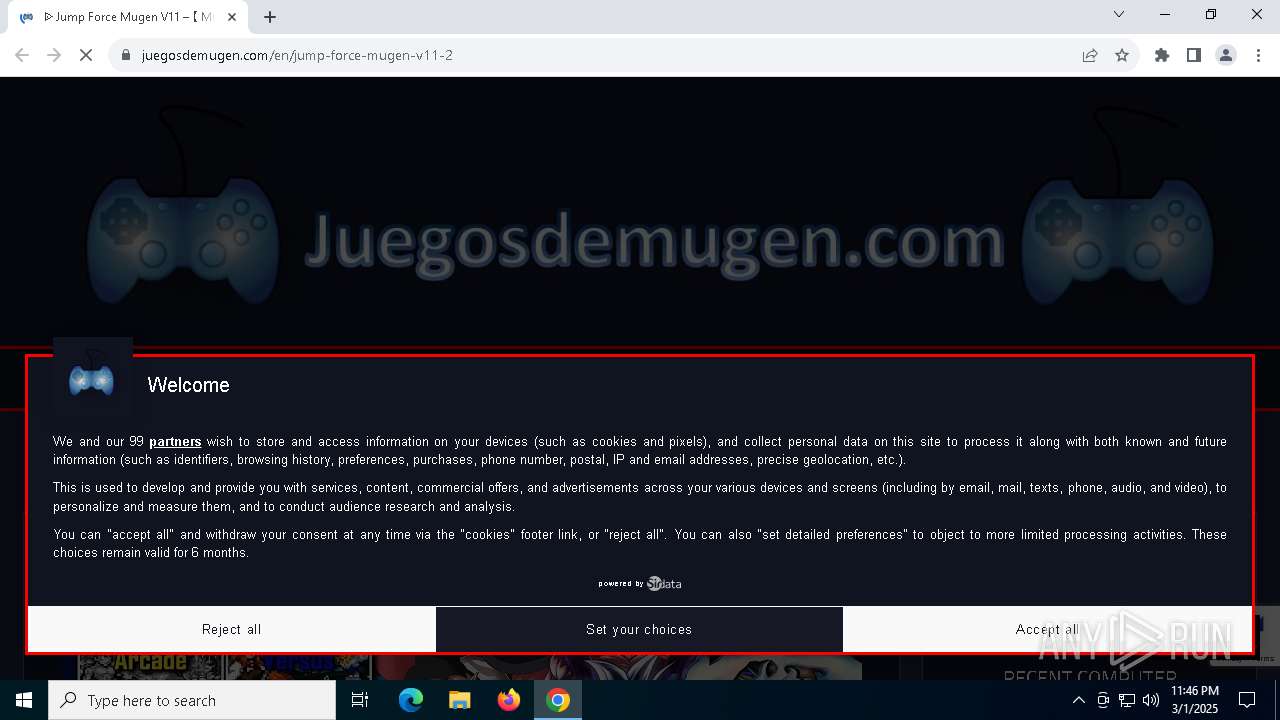Close the Jump Force Mugen tab
This screenshot has width=1280, height=720.
pos(232,17)
